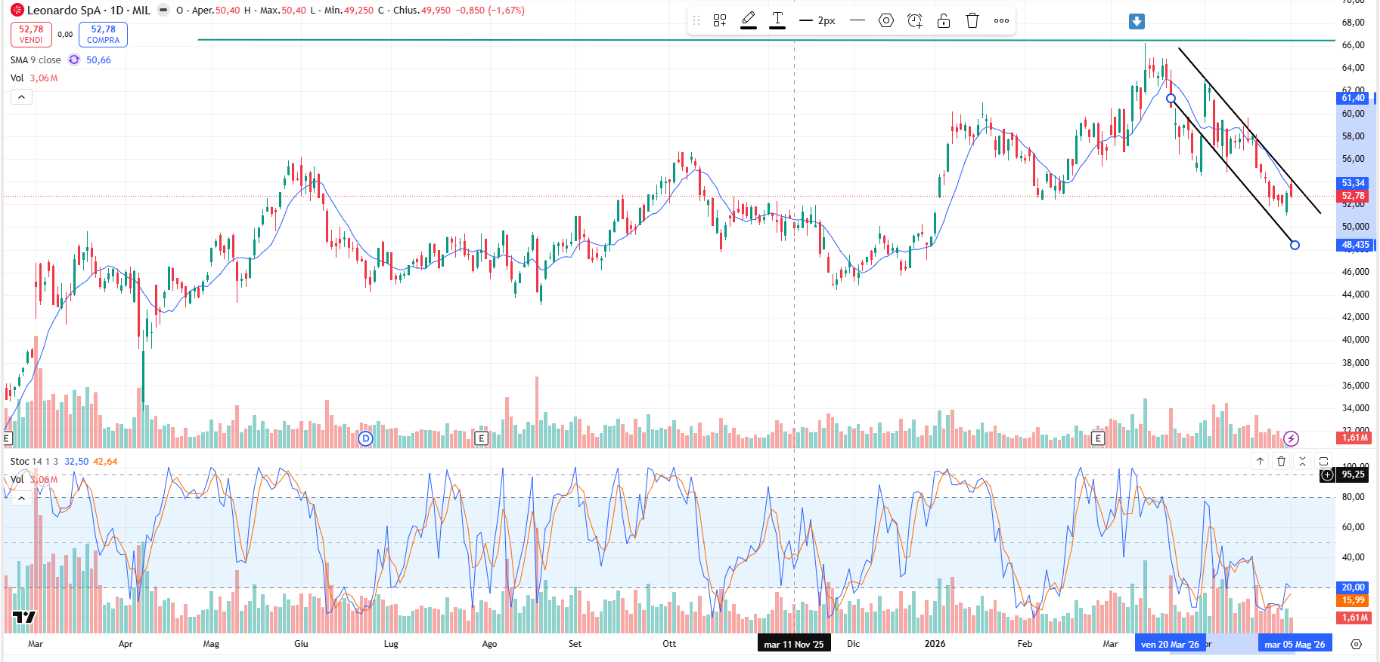The height and width of the screenshot is (662, 1380).
Task: Open drawing settings hexagon icon
Action: pyautogui.click(x=886, y=20)
